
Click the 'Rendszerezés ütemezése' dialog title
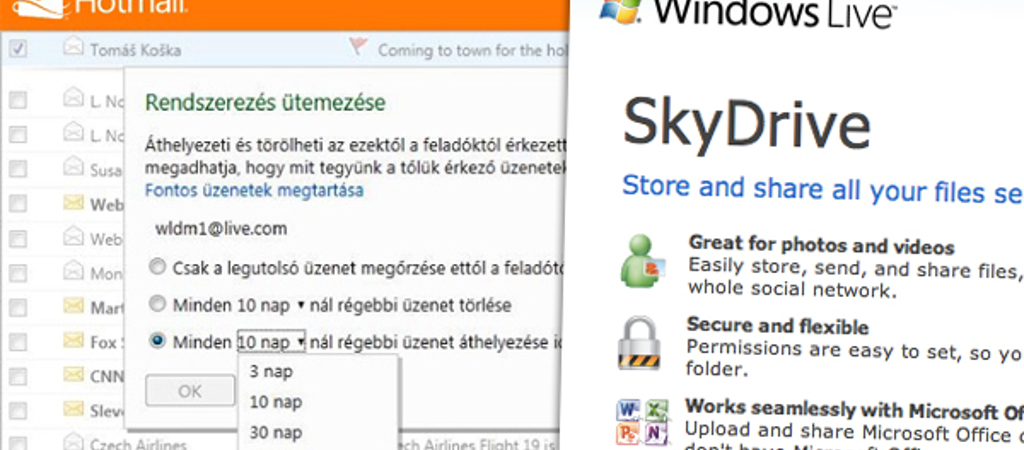tap(265, 103)
